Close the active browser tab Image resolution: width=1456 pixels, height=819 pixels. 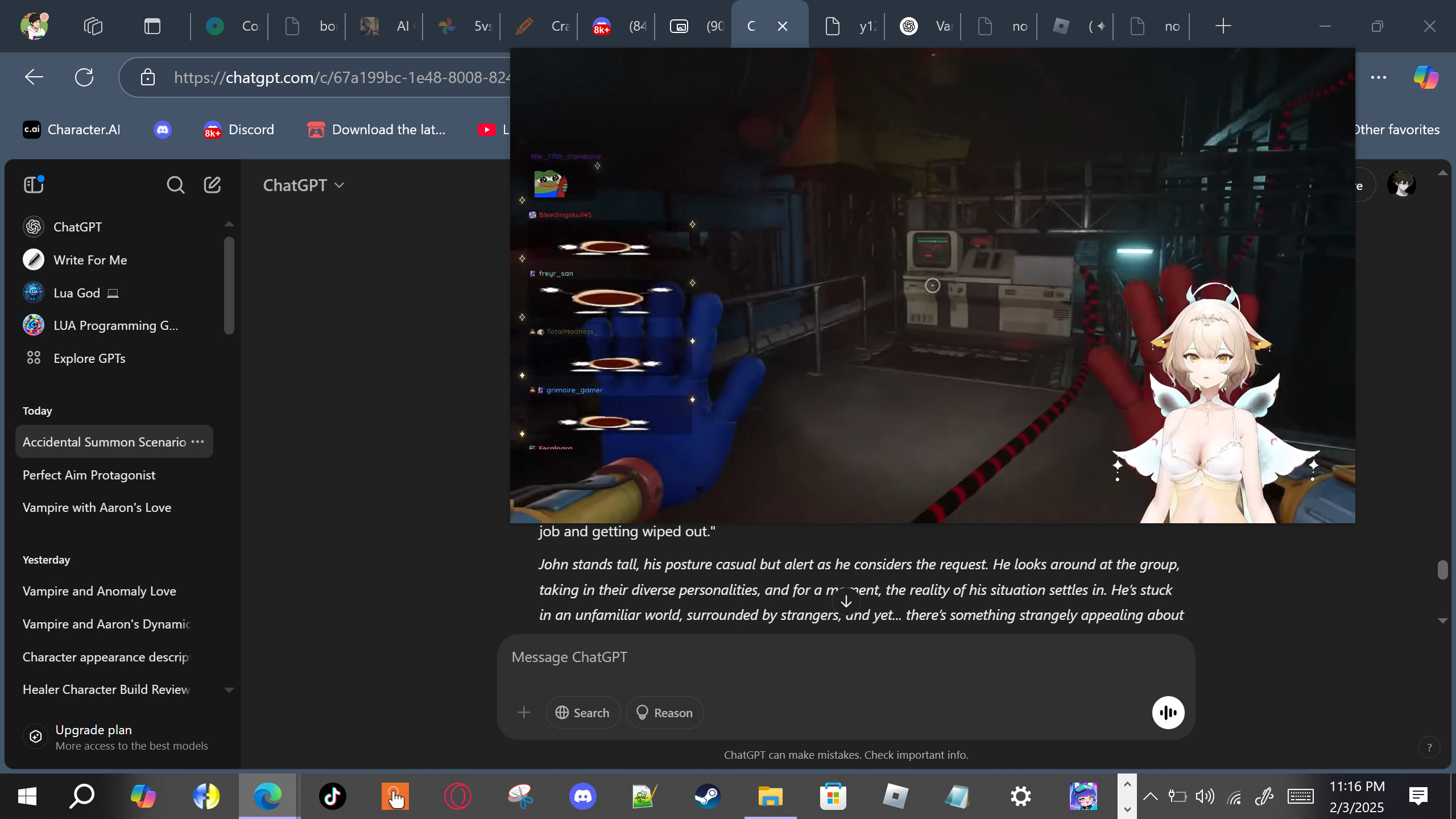[783, 26]
